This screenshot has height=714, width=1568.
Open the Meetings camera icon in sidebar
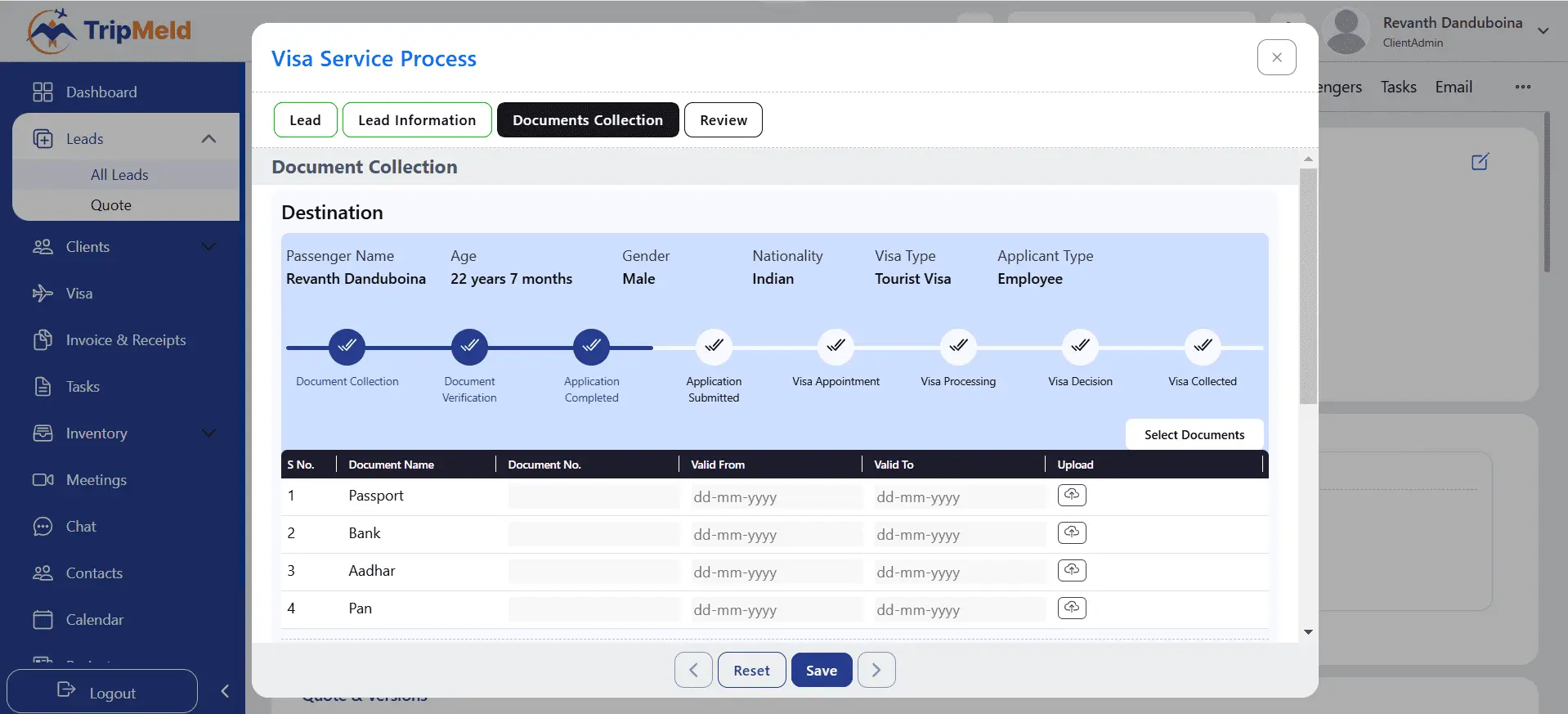click(x=43, y=480)
